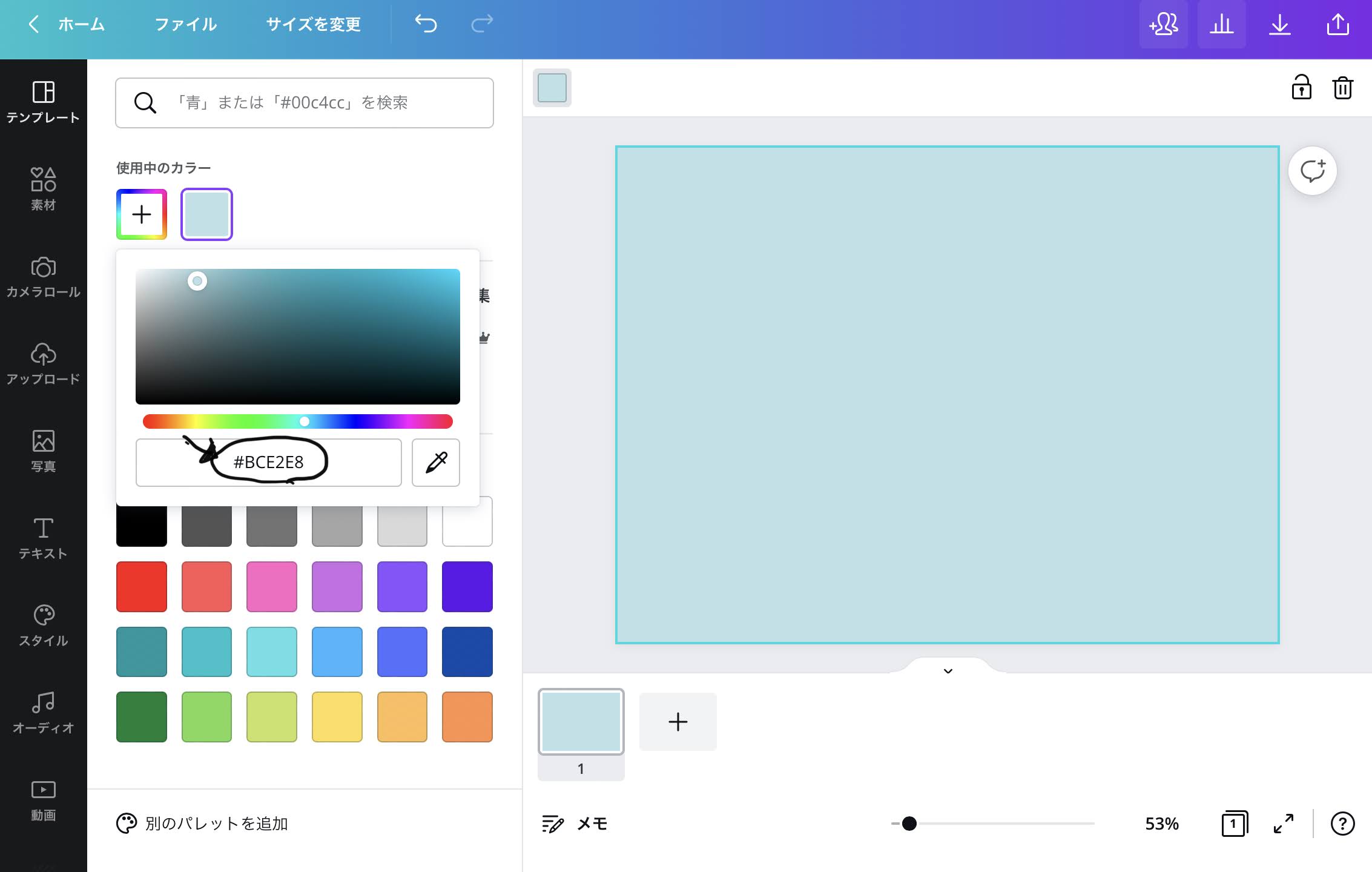Viewport: 1372px width, 872px height.
Task: Open the テキスト sidebar tab
Action: click(43, 538)
